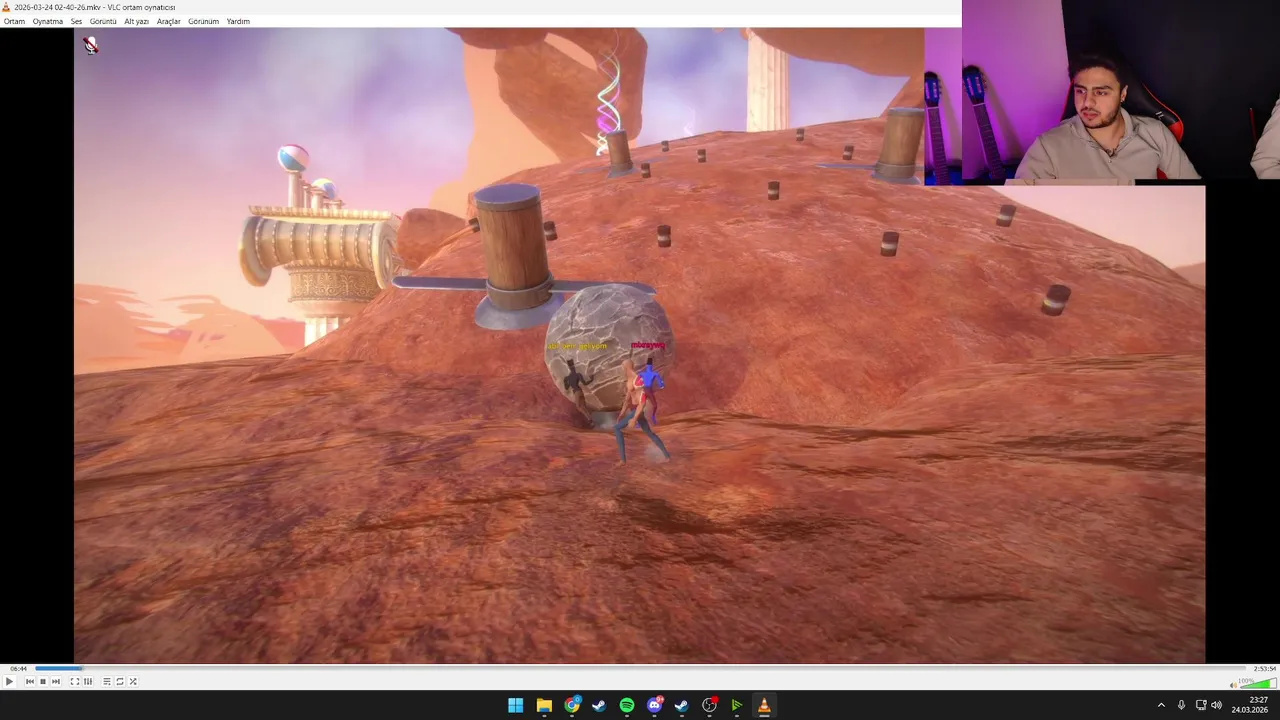Open the Görünüm menu
This screenshot has height=720, width=1280.
(203, 21)
